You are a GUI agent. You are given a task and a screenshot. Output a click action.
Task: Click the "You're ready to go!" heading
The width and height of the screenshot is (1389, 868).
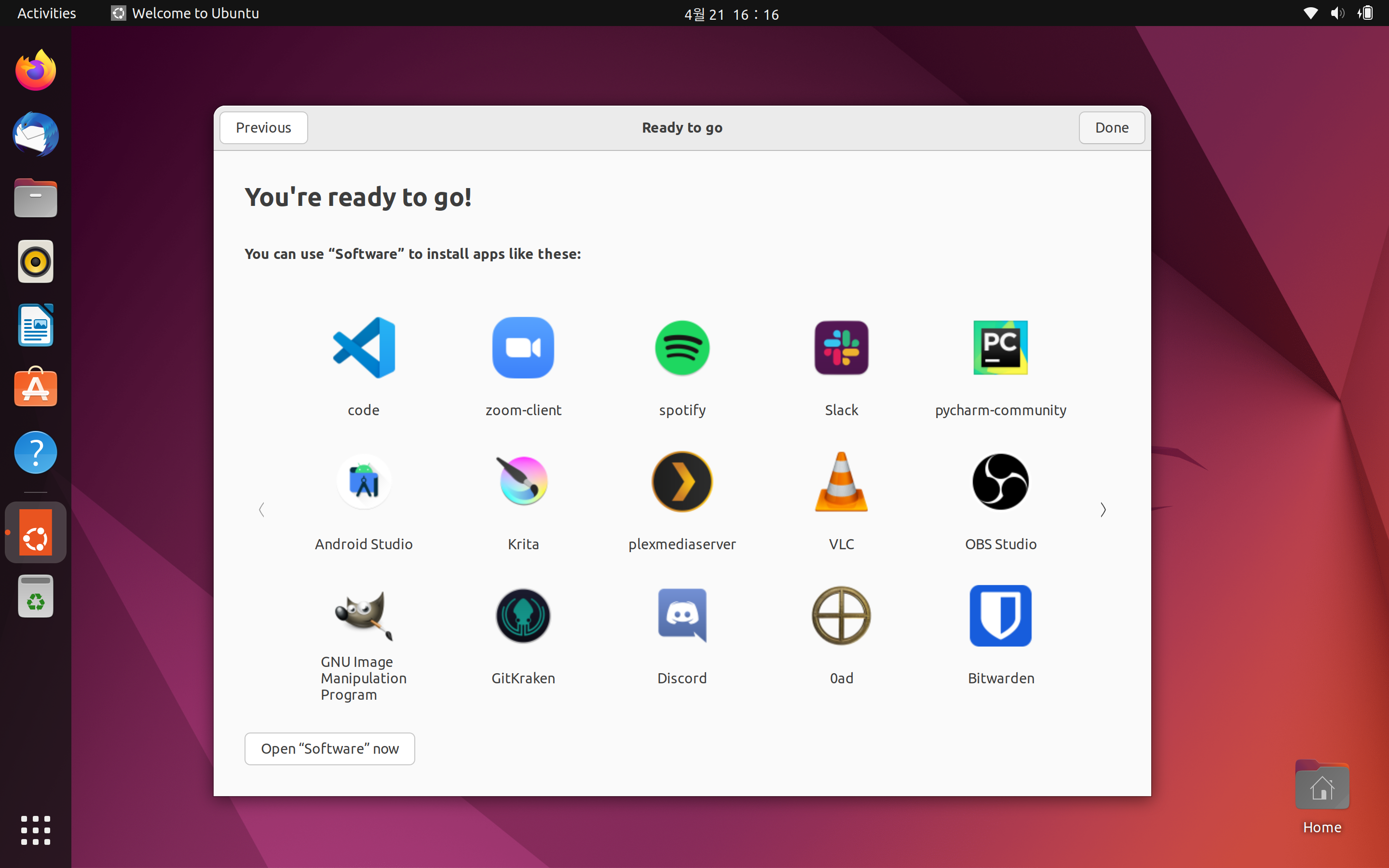tap(358, 197)
